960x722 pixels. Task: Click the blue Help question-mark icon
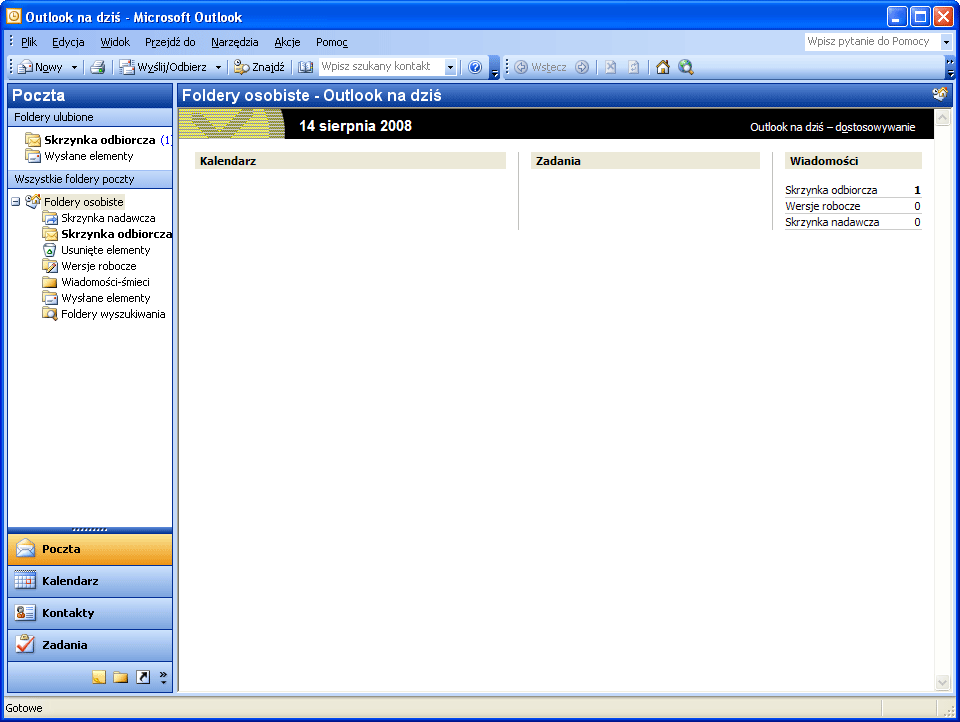tap(474, 67)
